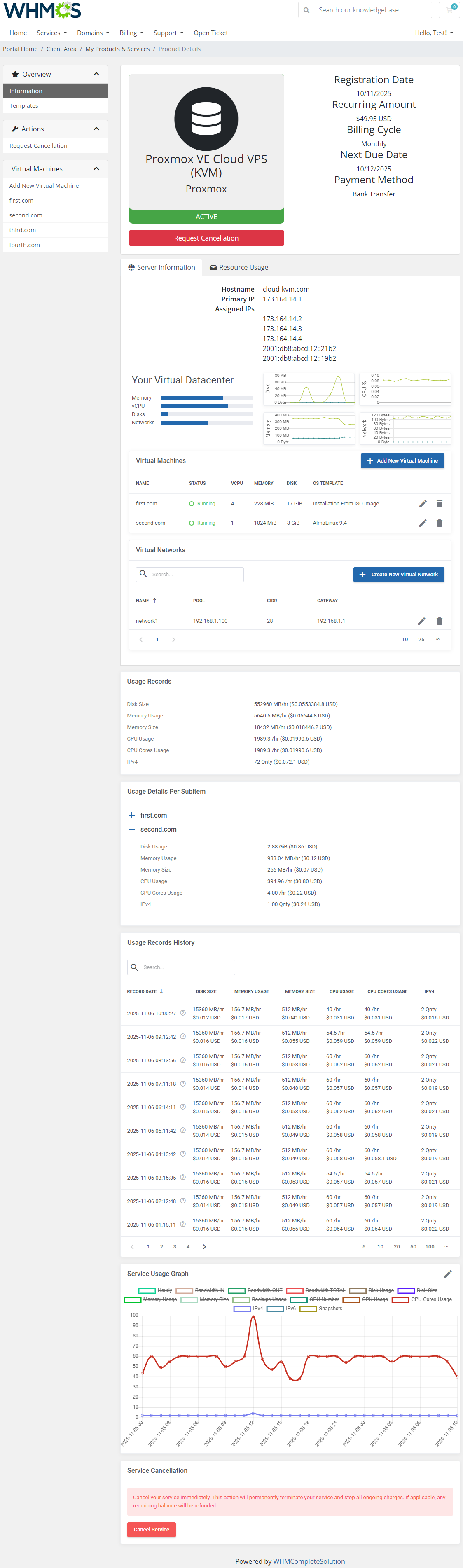Click the red Request Cancellation button
The width and height of the screenshot is (463, 1568).
[x=206, y=238]
